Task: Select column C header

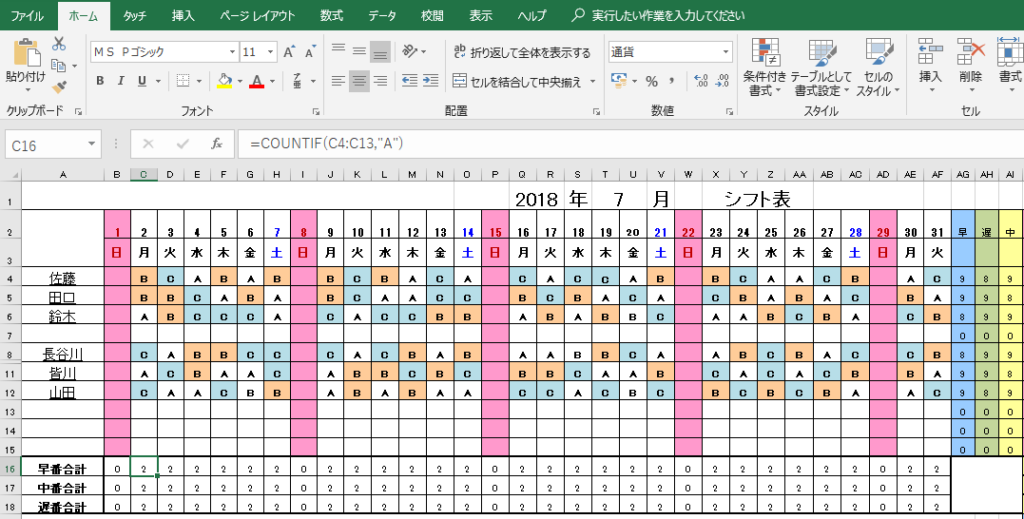Action: pyautogui.click(x=144, y=175)
